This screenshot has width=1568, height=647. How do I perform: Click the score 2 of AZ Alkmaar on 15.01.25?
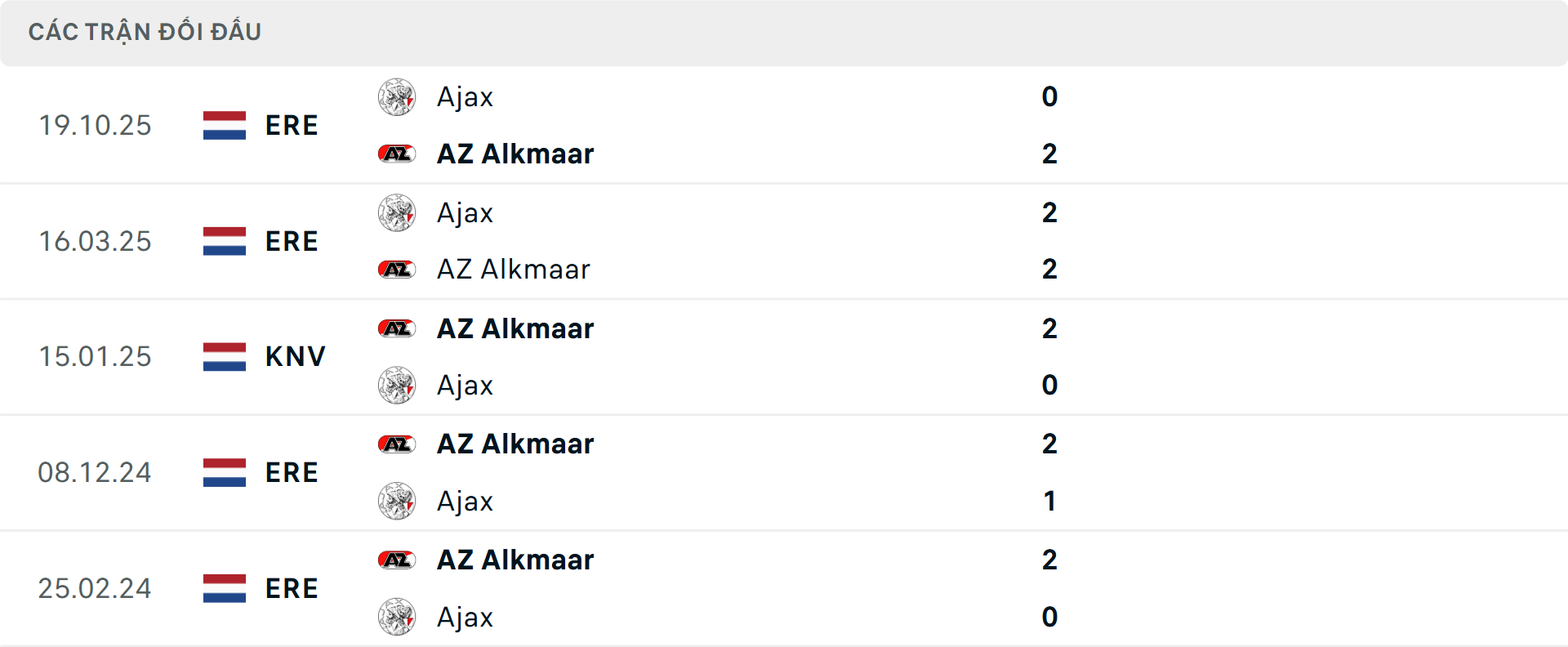1051,328
